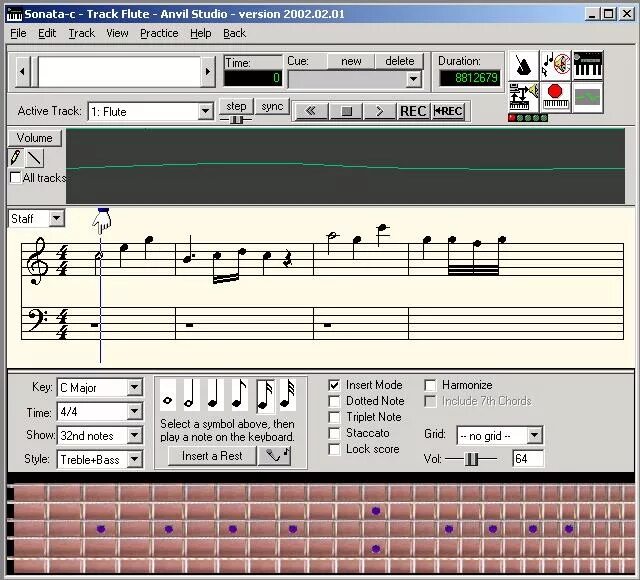Click the Vol slider handle

[471, 459]
